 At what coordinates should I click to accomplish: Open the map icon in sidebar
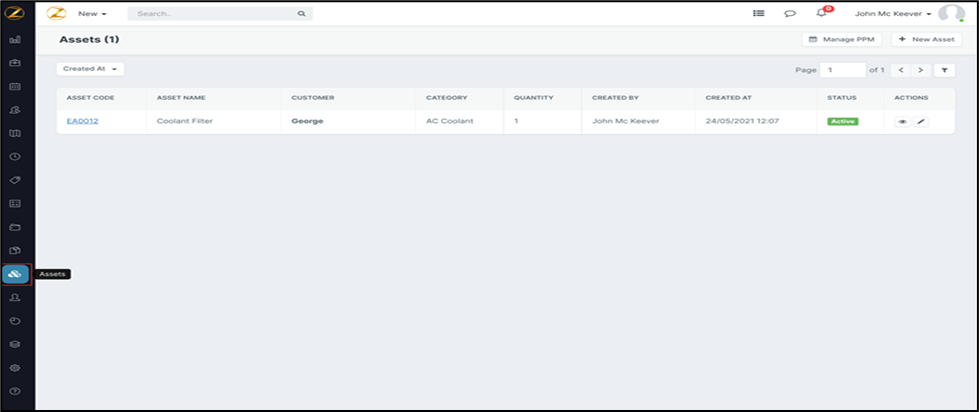pos(16,134)
